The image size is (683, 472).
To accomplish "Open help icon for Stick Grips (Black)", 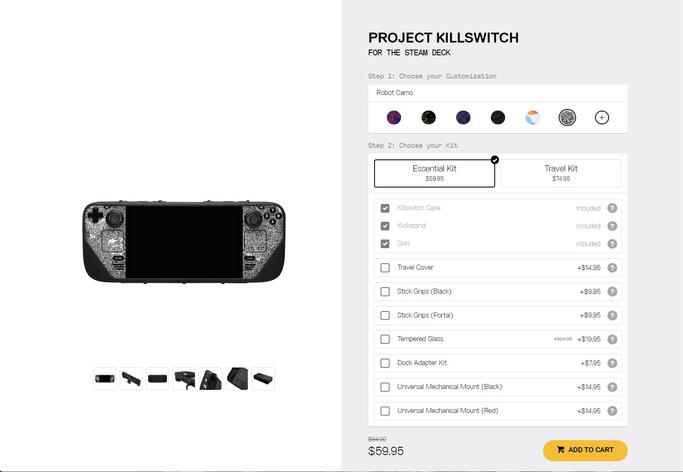I will click(x=612, y=291).
